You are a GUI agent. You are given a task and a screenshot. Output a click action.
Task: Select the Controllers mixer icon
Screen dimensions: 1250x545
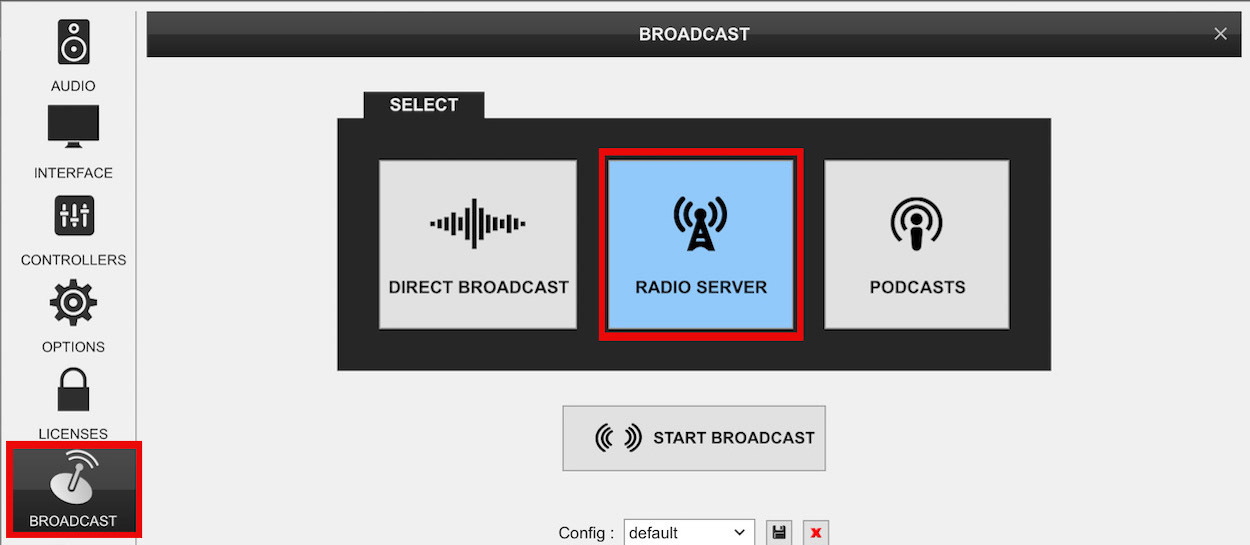click(x=73, y=215)
